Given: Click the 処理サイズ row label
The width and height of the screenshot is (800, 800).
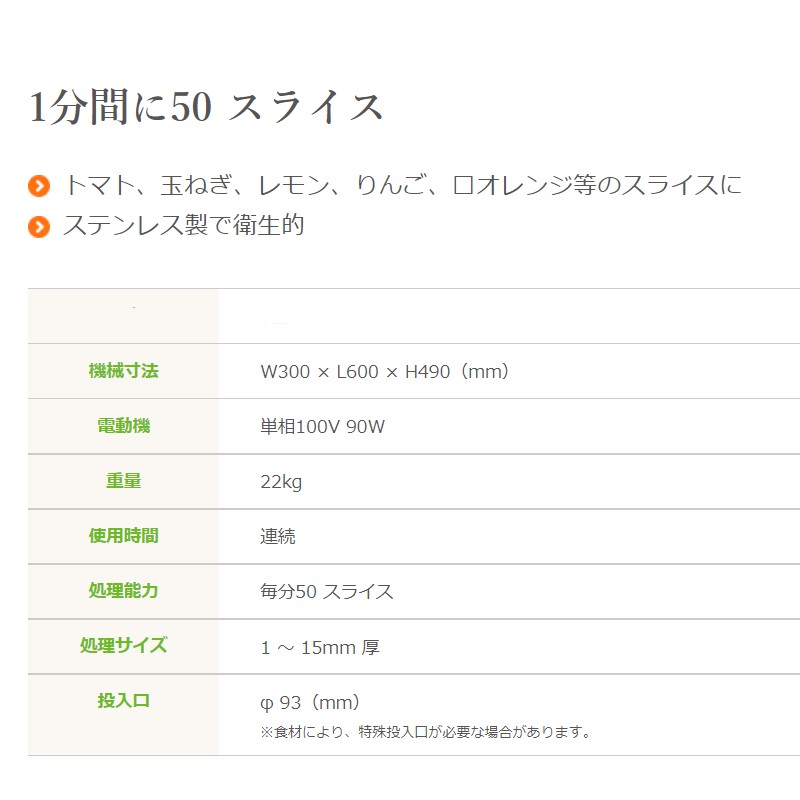Looking at the screenshot, I should coord(123,645).
